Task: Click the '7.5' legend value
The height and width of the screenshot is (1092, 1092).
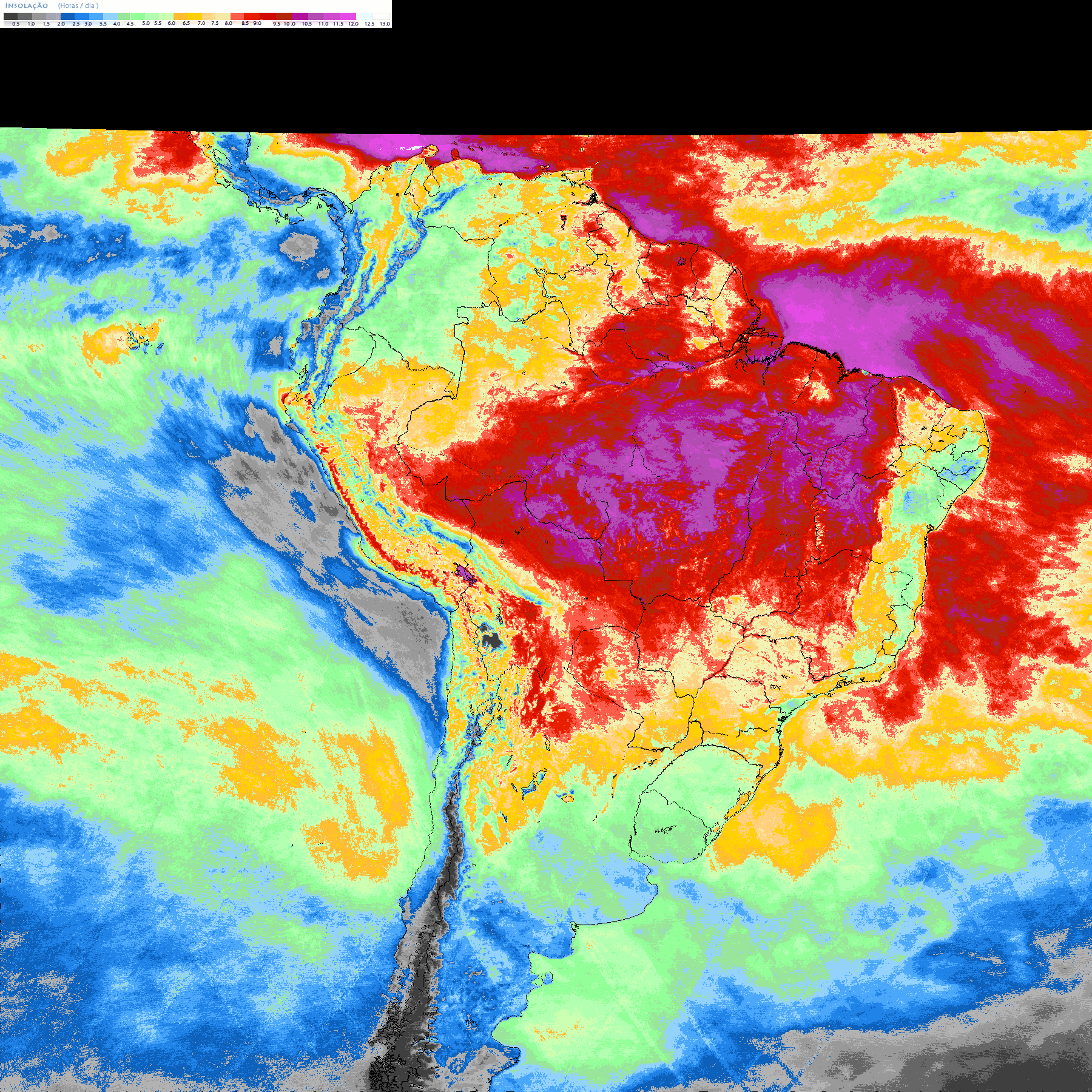Action: tap(215, 23)
